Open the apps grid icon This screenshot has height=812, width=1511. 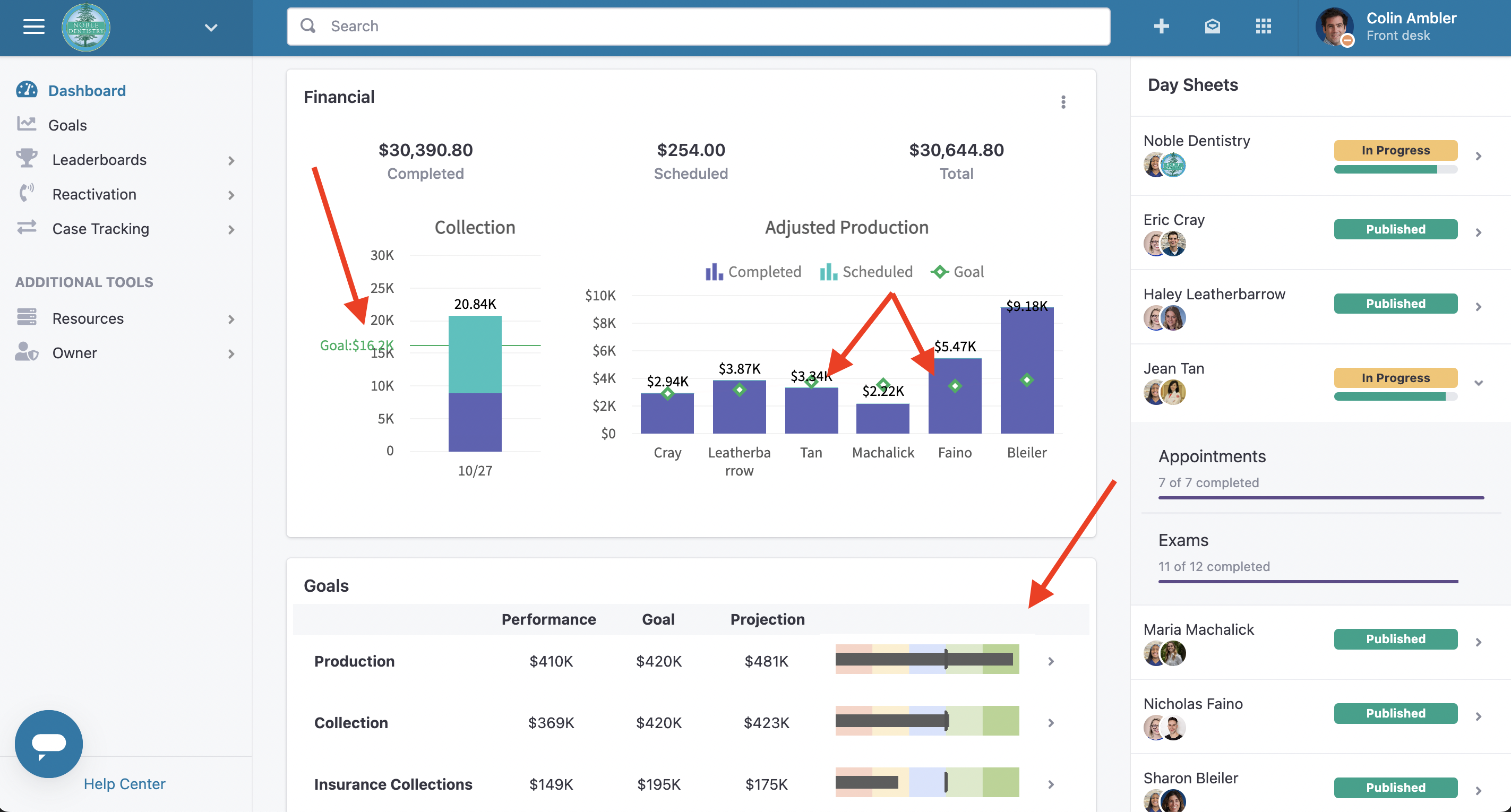(1264, 27)
